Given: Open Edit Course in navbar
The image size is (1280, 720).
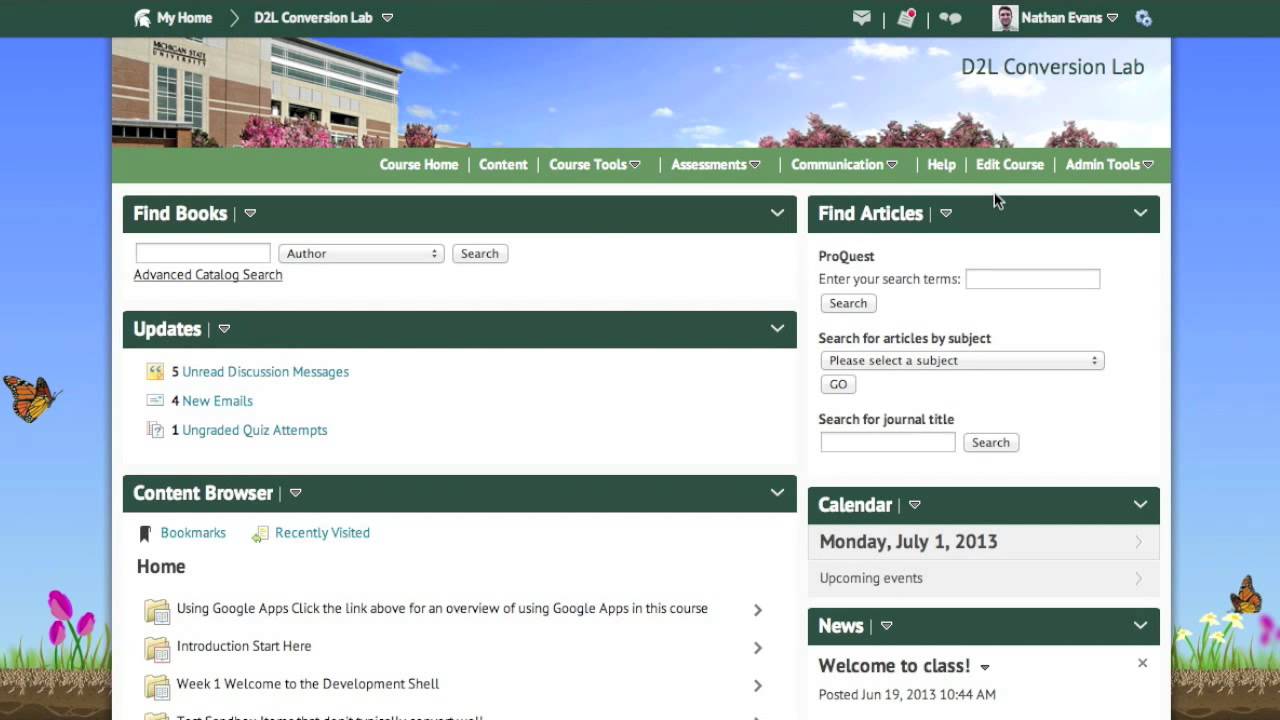Looking at the screenshot, I should coord(1010,165).
